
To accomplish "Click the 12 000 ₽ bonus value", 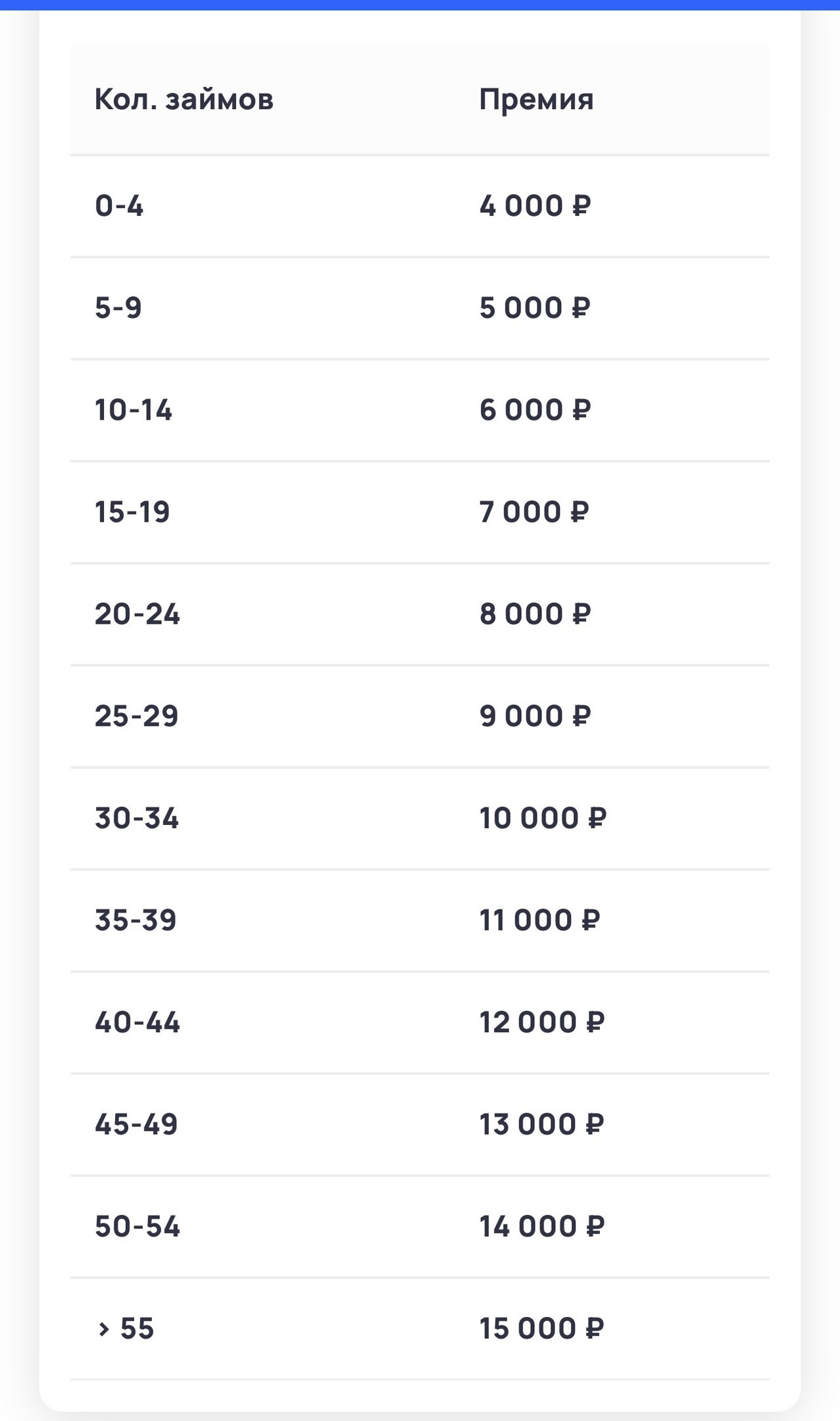I will (541, 1022).
